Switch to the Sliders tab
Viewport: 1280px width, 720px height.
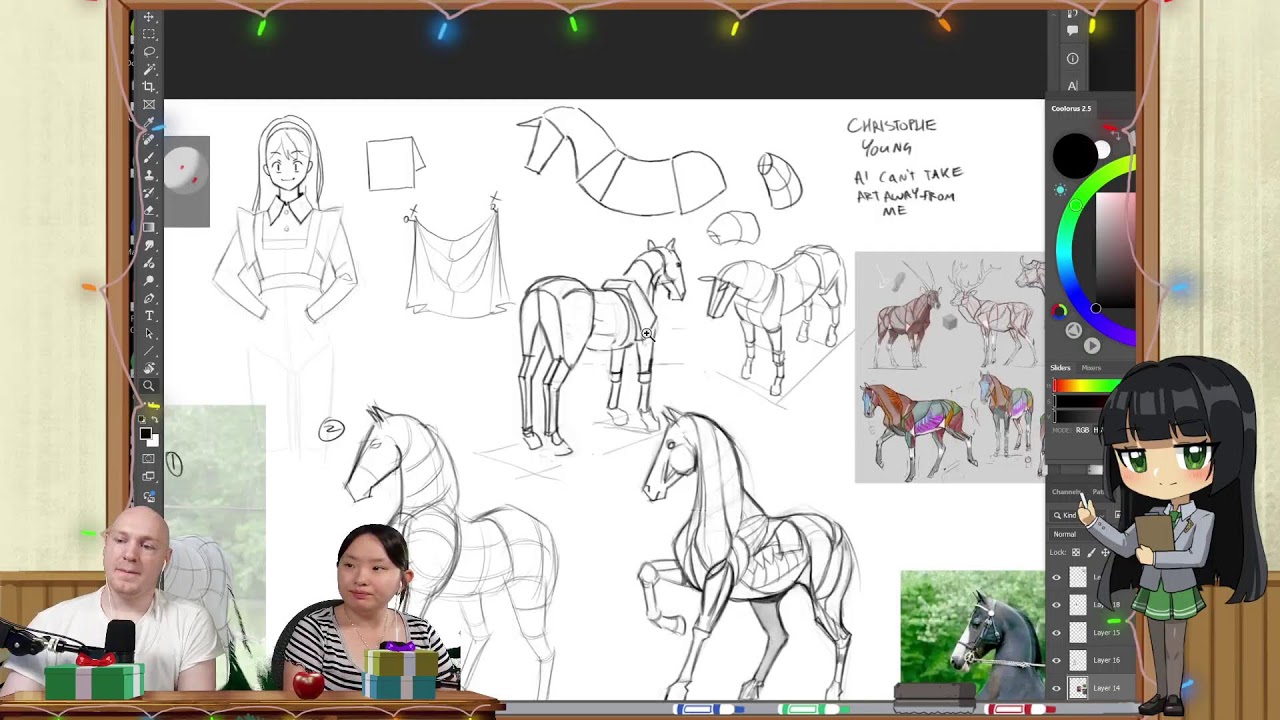click(x=1060, y=368)
